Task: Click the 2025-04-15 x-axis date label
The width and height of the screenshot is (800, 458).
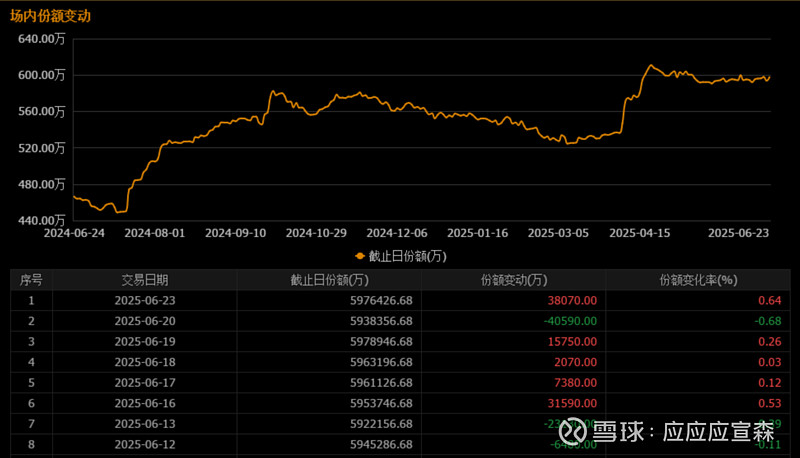Action: (x=639, y=232)
